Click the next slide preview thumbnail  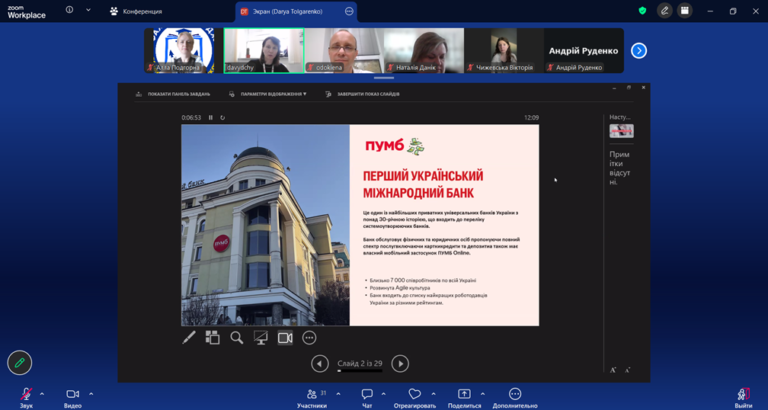pos(621,131)
